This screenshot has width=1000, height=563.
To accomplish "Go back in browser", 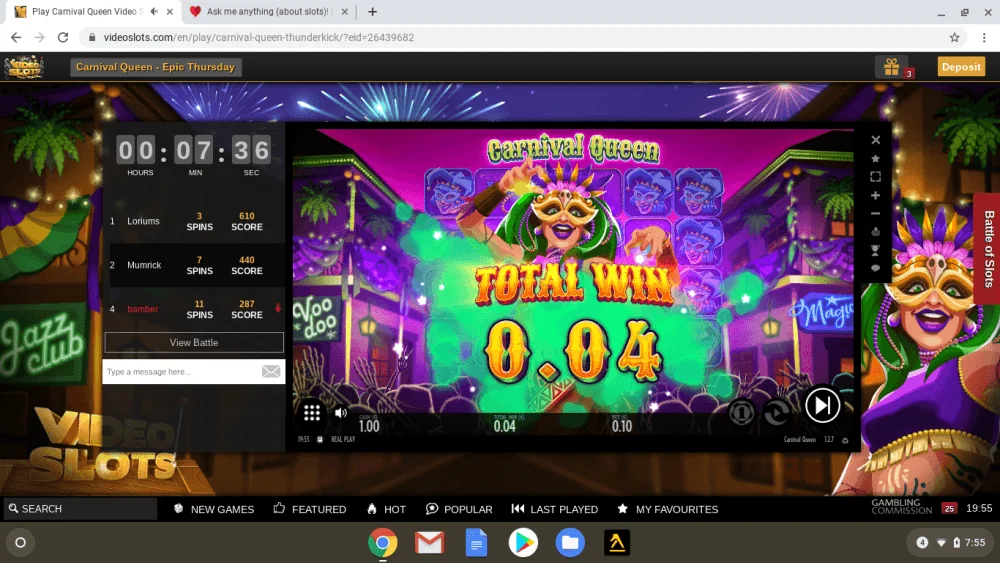I will (x=16, y=38).
